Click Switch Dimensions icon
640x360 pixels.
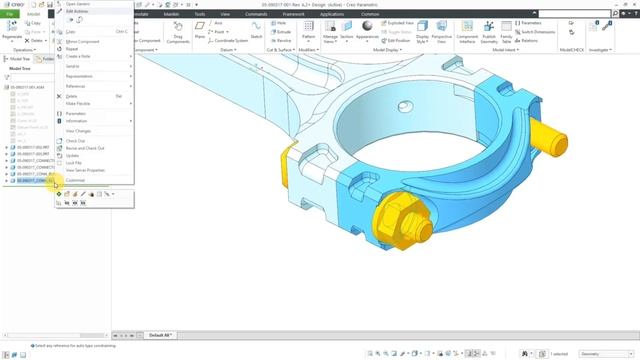(x=518, y=32)
